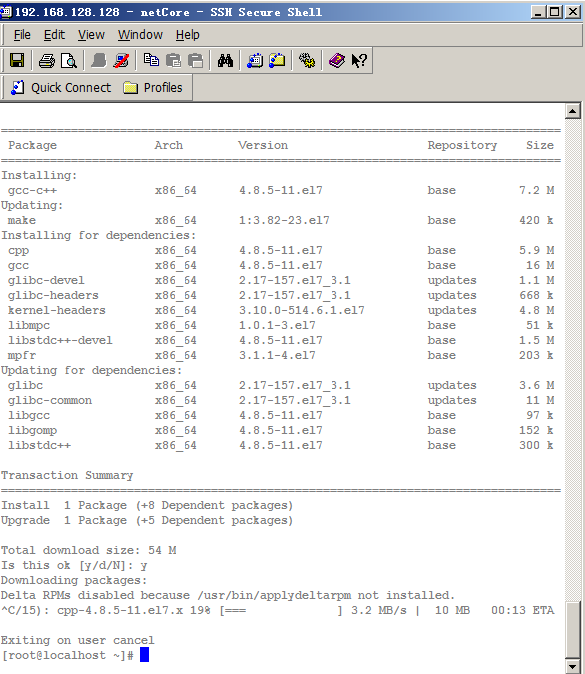Open the Settings gear icon

click(307, 61)
